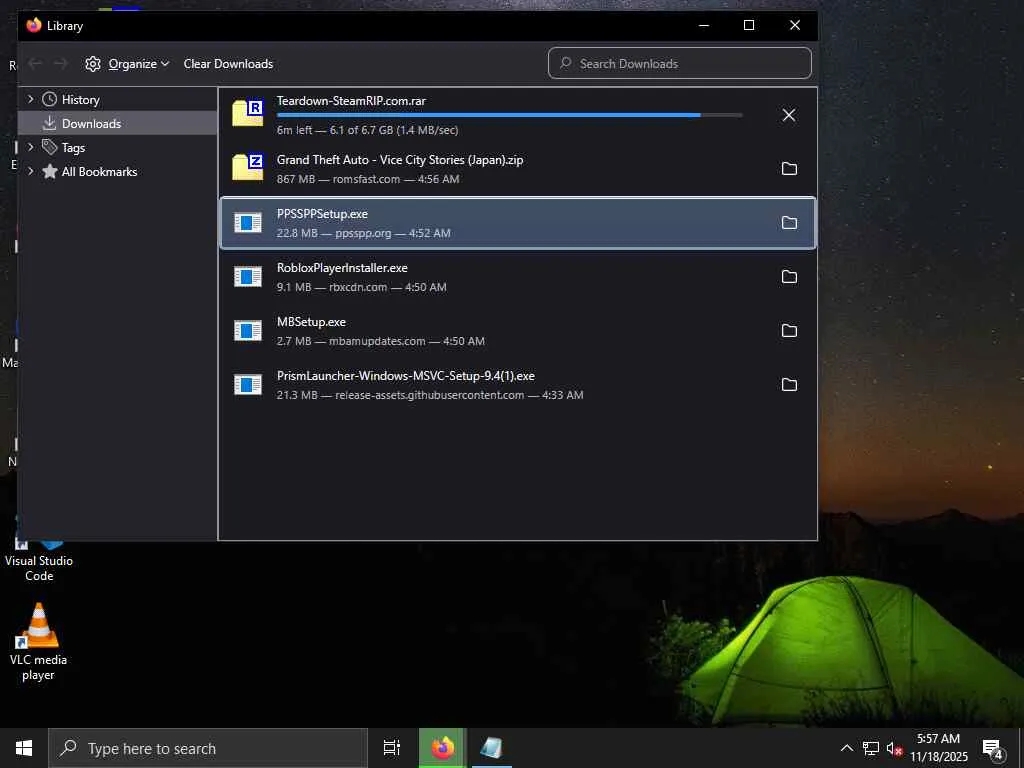Expand the History tree node
The height and width of the screenshot is (768, 1024).
(30, 99)
